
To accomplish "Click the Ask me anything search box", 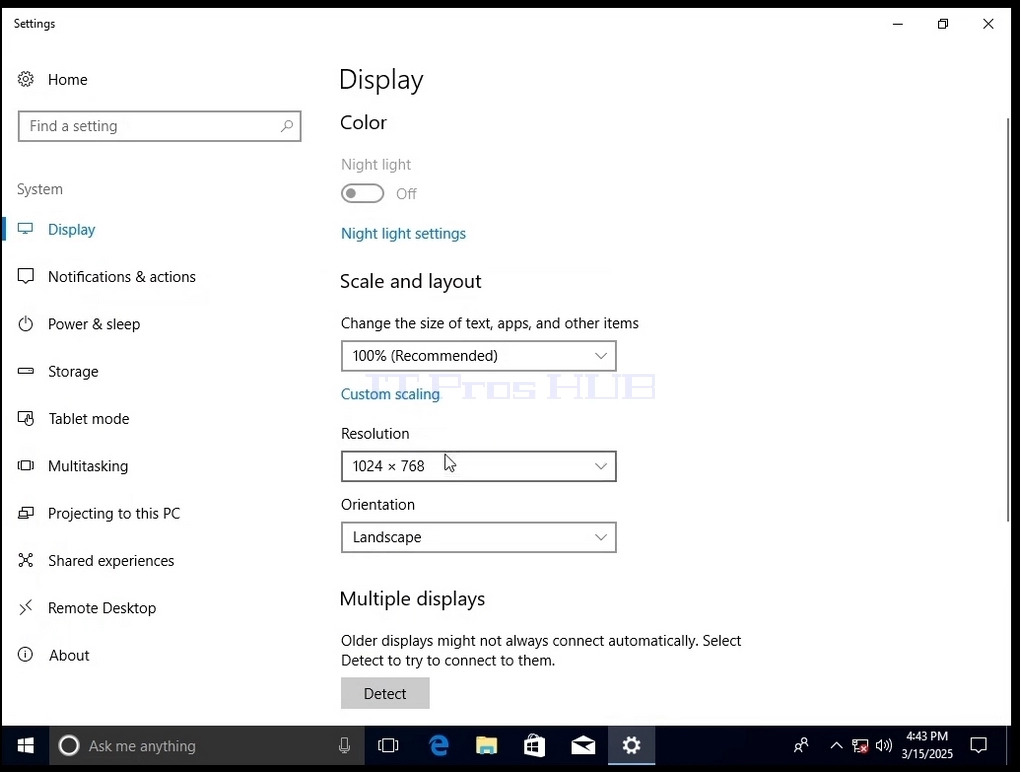I will coord(207,745).
